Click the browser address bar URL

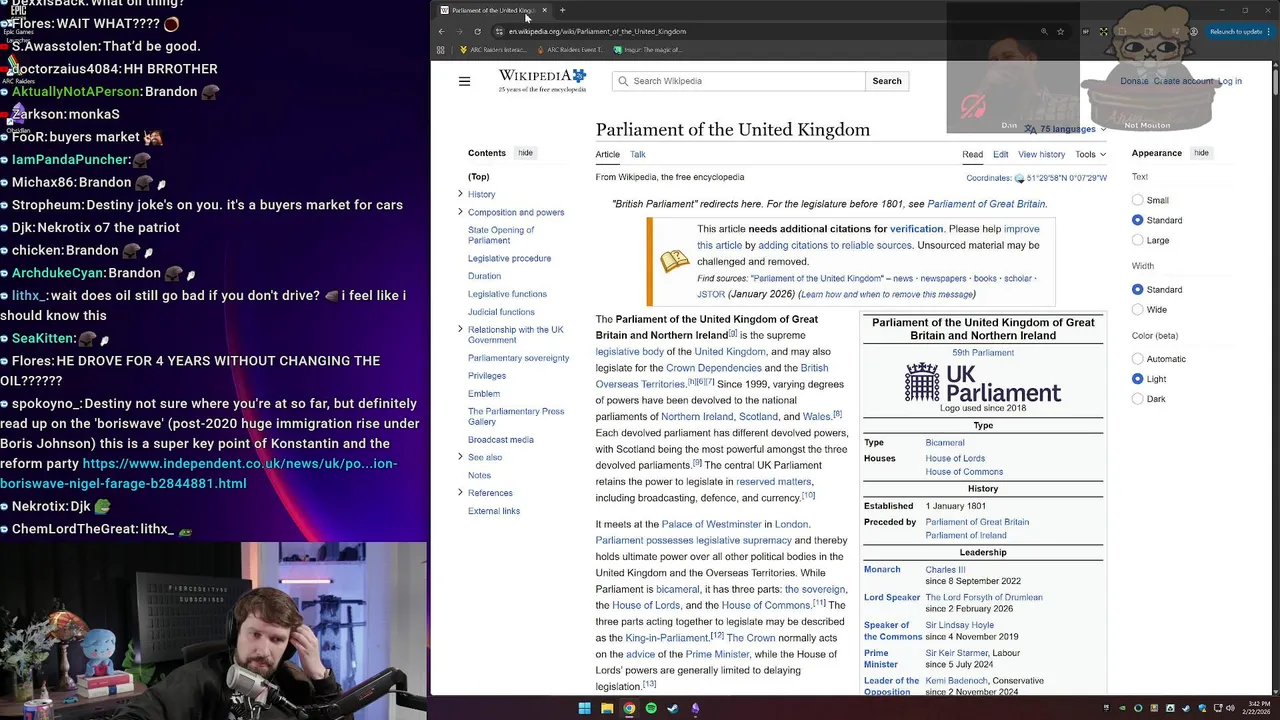pos(597,31)
